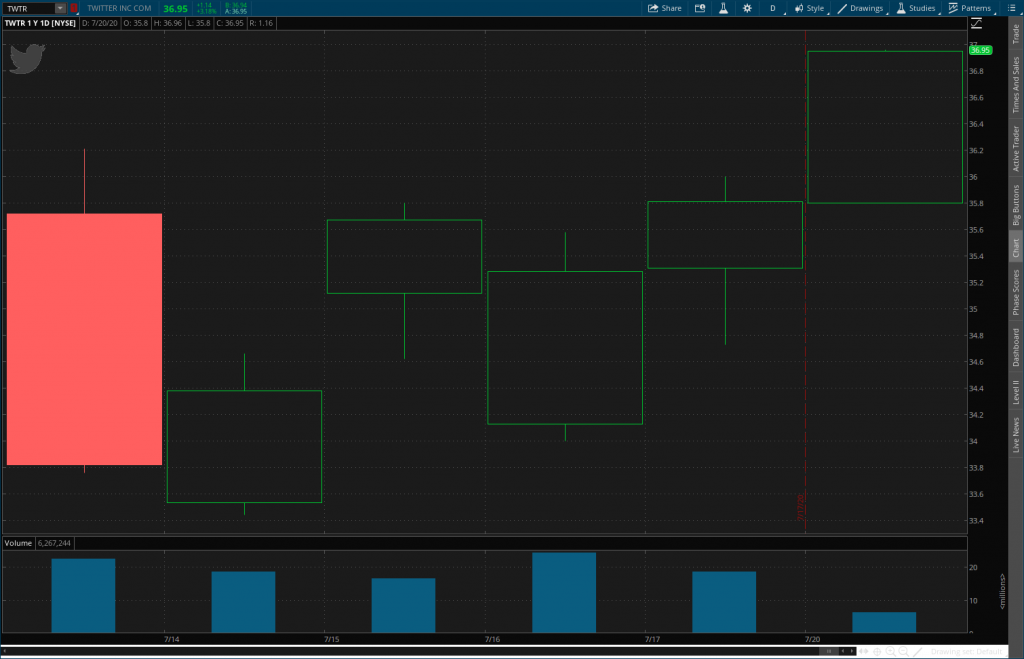
Task: Click the last price 36.95 in the header
Action: 175,8
